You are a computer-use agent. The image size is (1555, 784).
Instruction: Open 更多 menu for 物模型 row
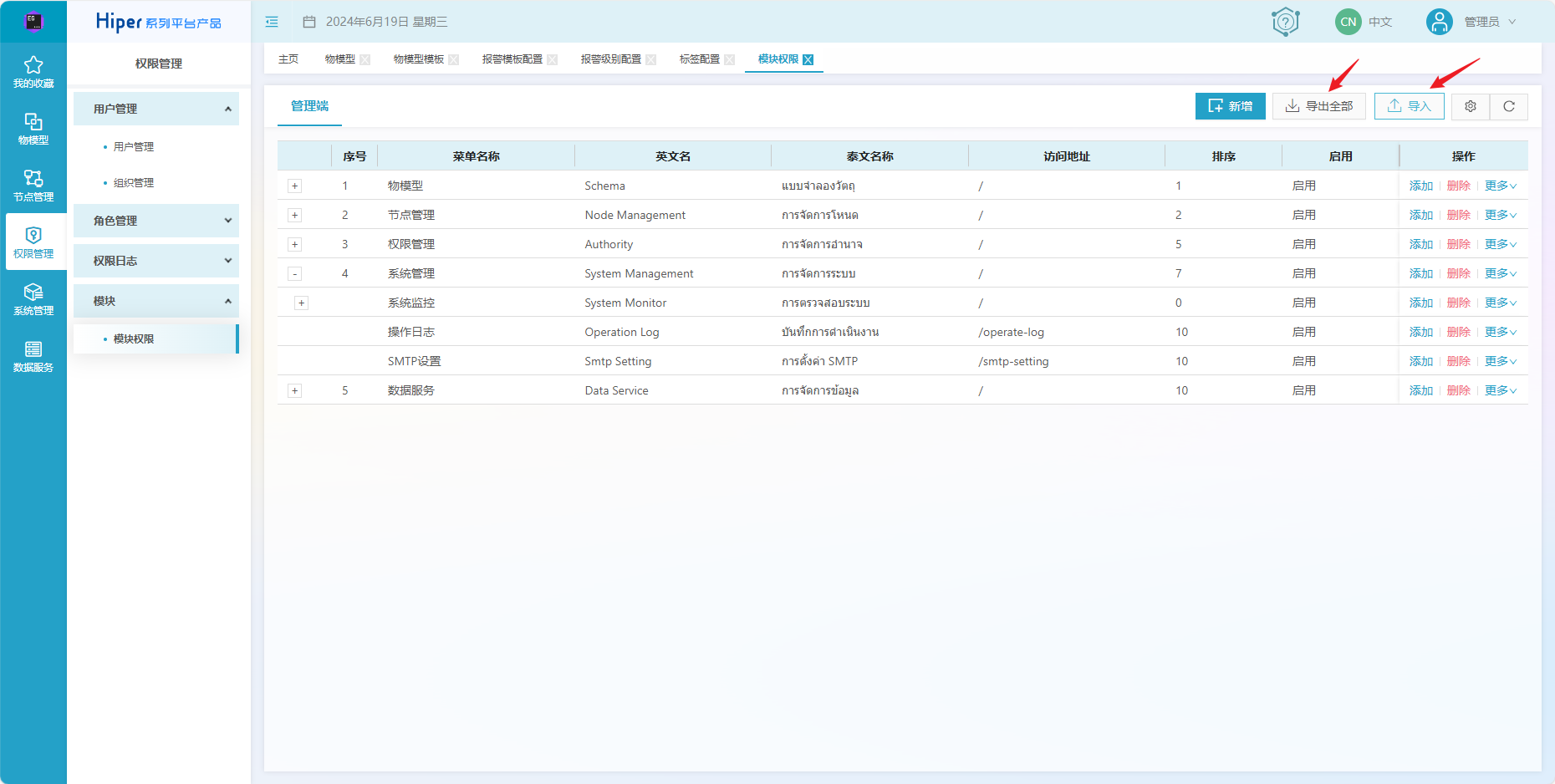[x=1501, y=186]
